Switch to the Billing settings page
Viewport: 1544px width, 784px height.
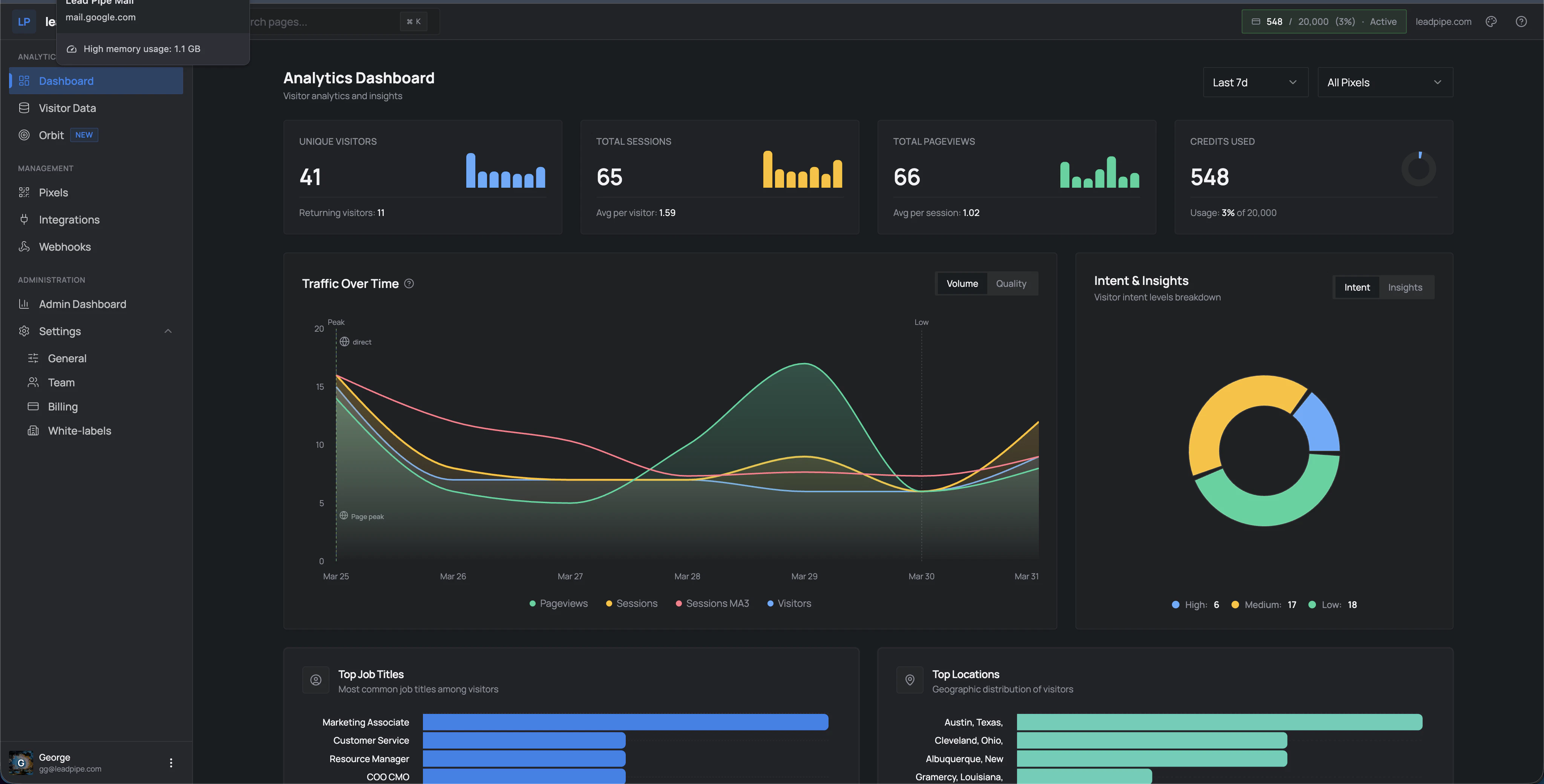(x=62, y=406)
